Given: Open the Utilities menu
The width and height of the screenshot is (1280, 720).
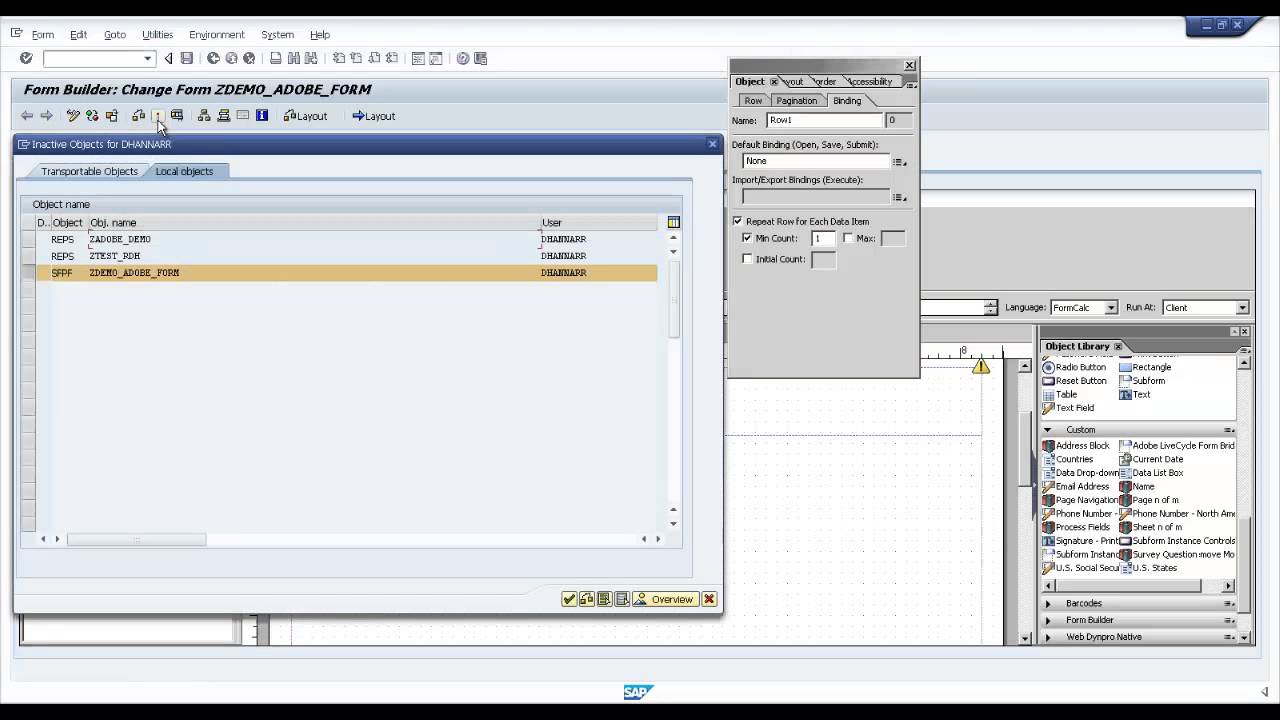Looking at the screenshot, I should coord(157,35).
